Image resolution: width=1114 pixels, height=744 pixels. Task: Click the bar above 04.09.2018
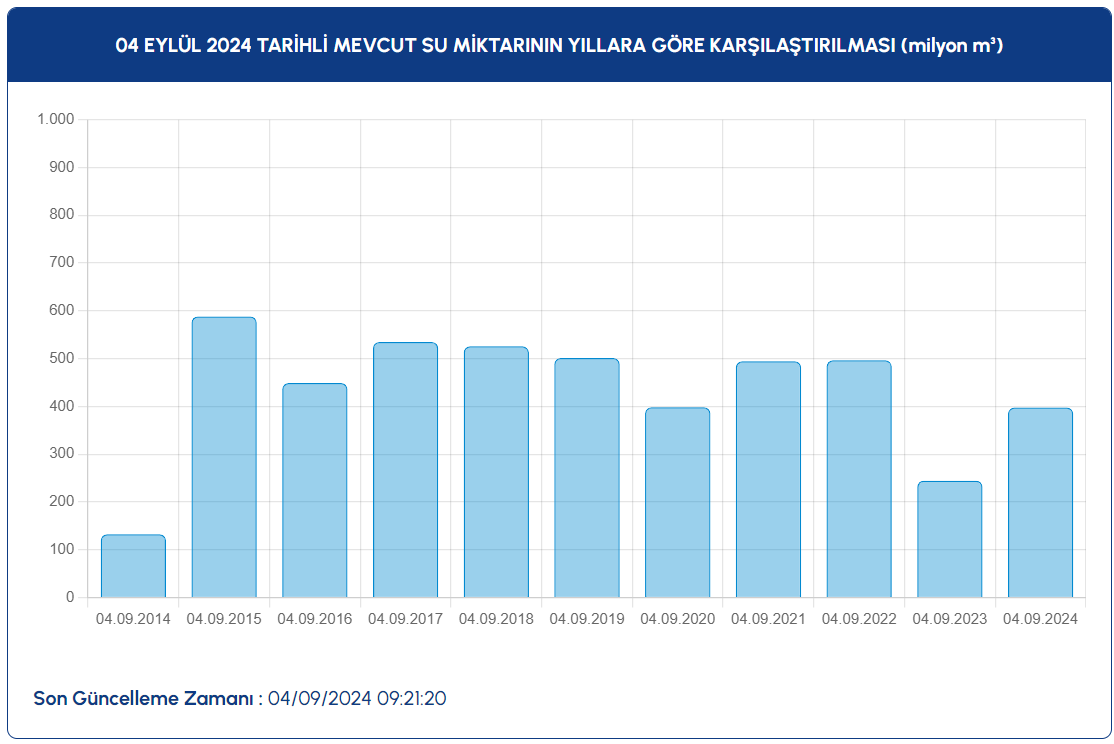pos(496,472)
